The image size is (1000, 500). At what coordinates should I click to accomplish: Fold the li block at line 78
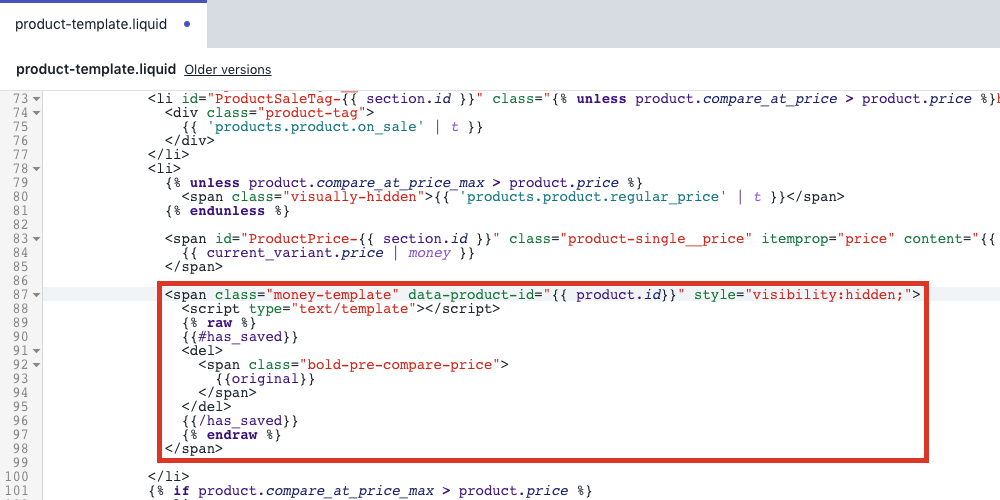coord(37,169)
